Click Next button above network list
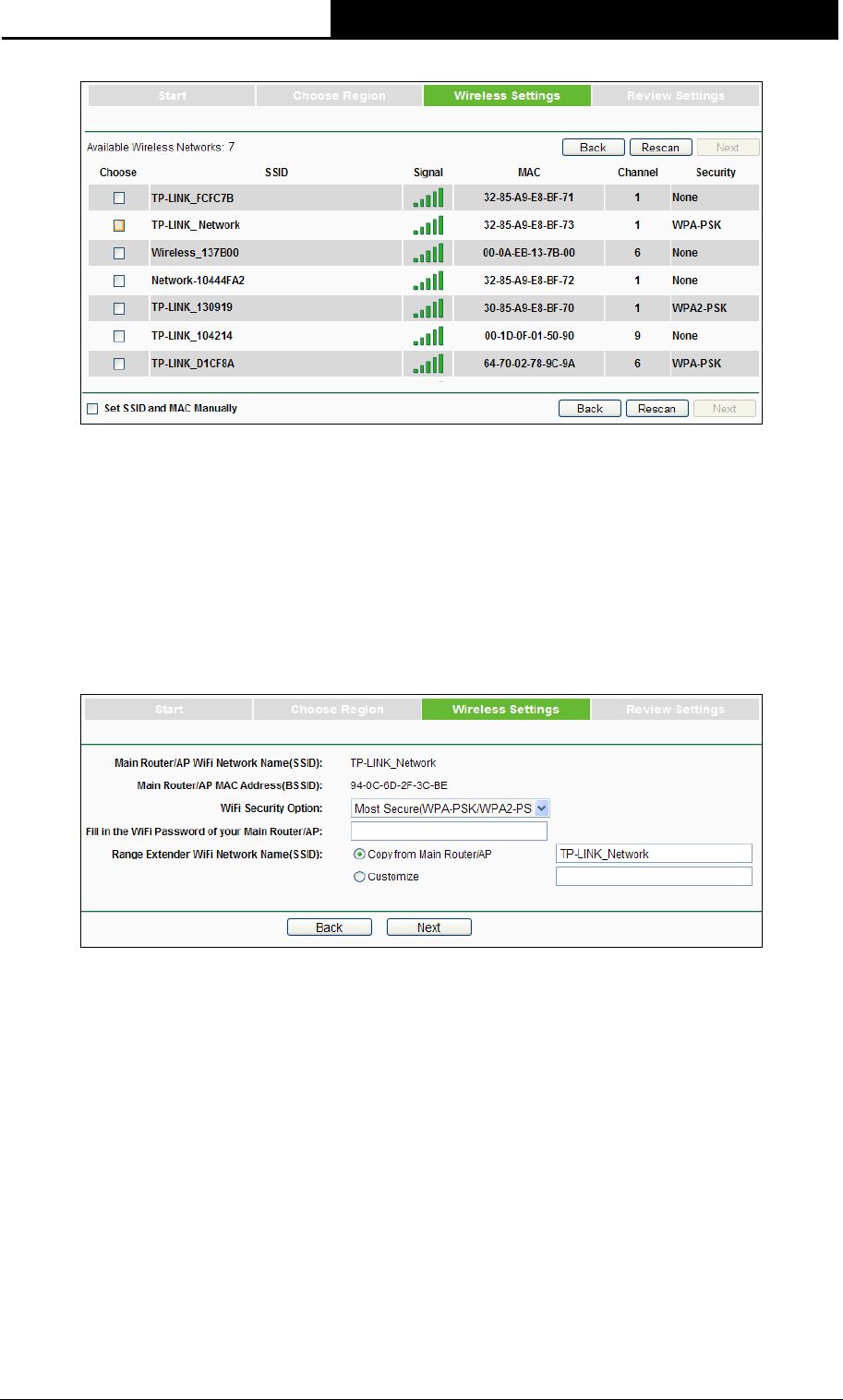Viewport: 843px width, 1400px height. click(x=728, y=148)
